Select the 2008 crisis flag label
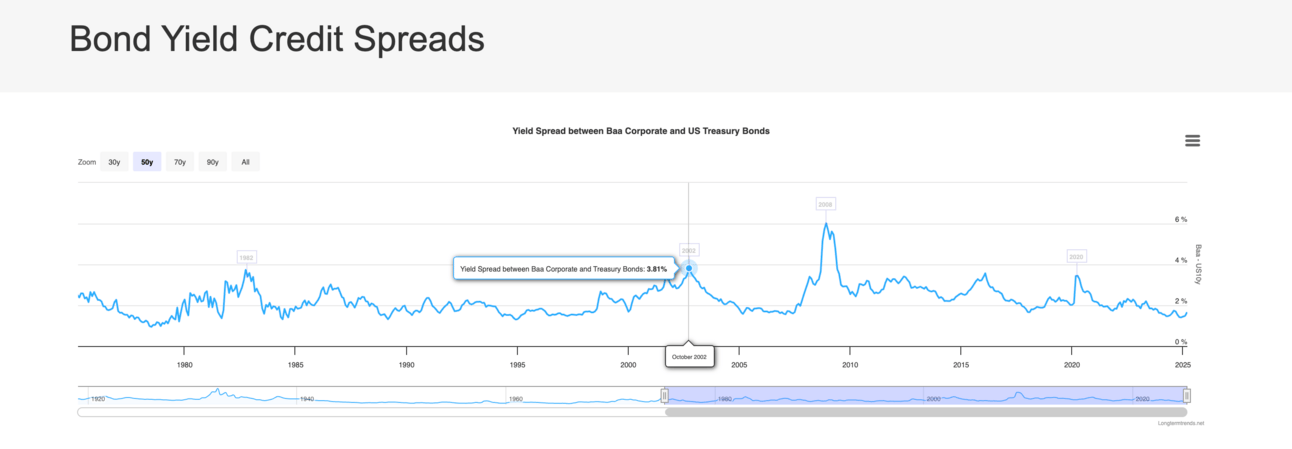The image size is (1292, 449). pyautogui.click(x=825, y=204)
